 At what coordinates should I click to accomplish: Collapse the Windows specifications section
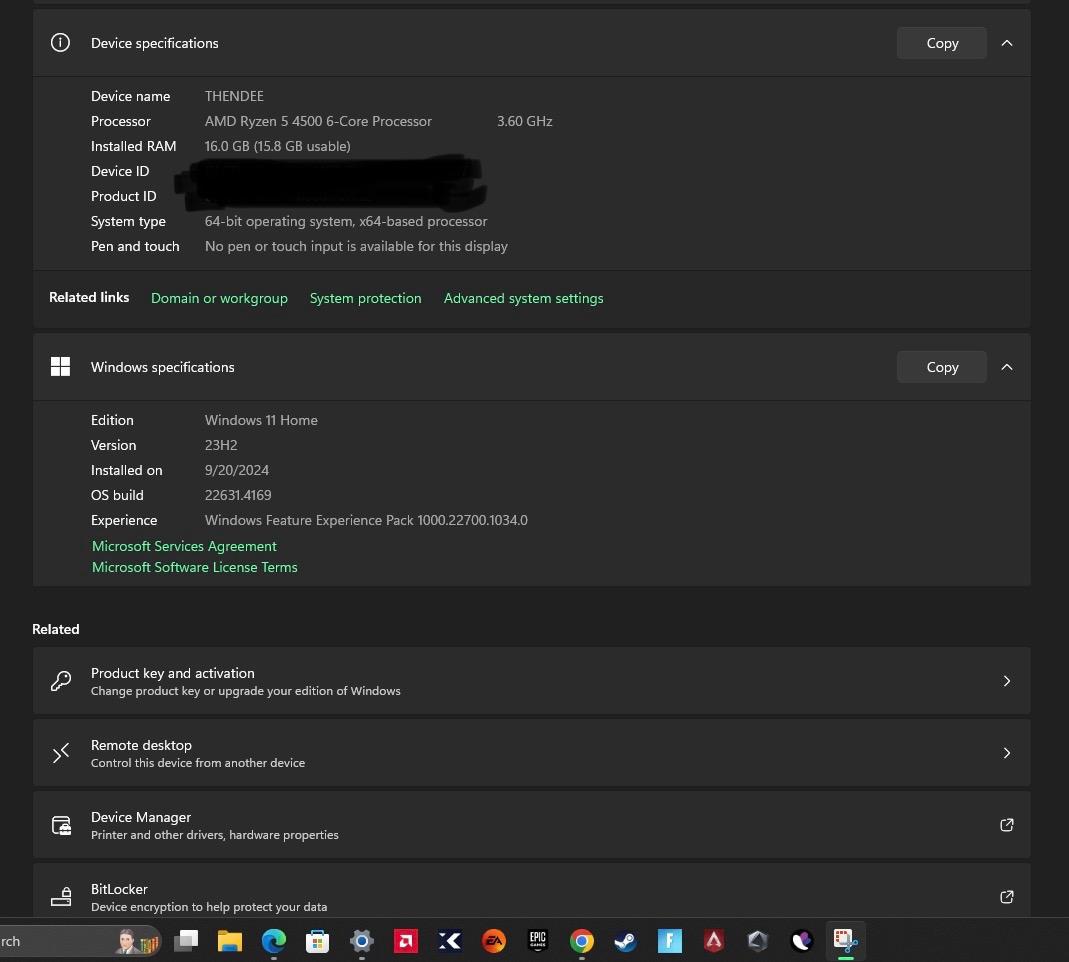pos(1006,367)
